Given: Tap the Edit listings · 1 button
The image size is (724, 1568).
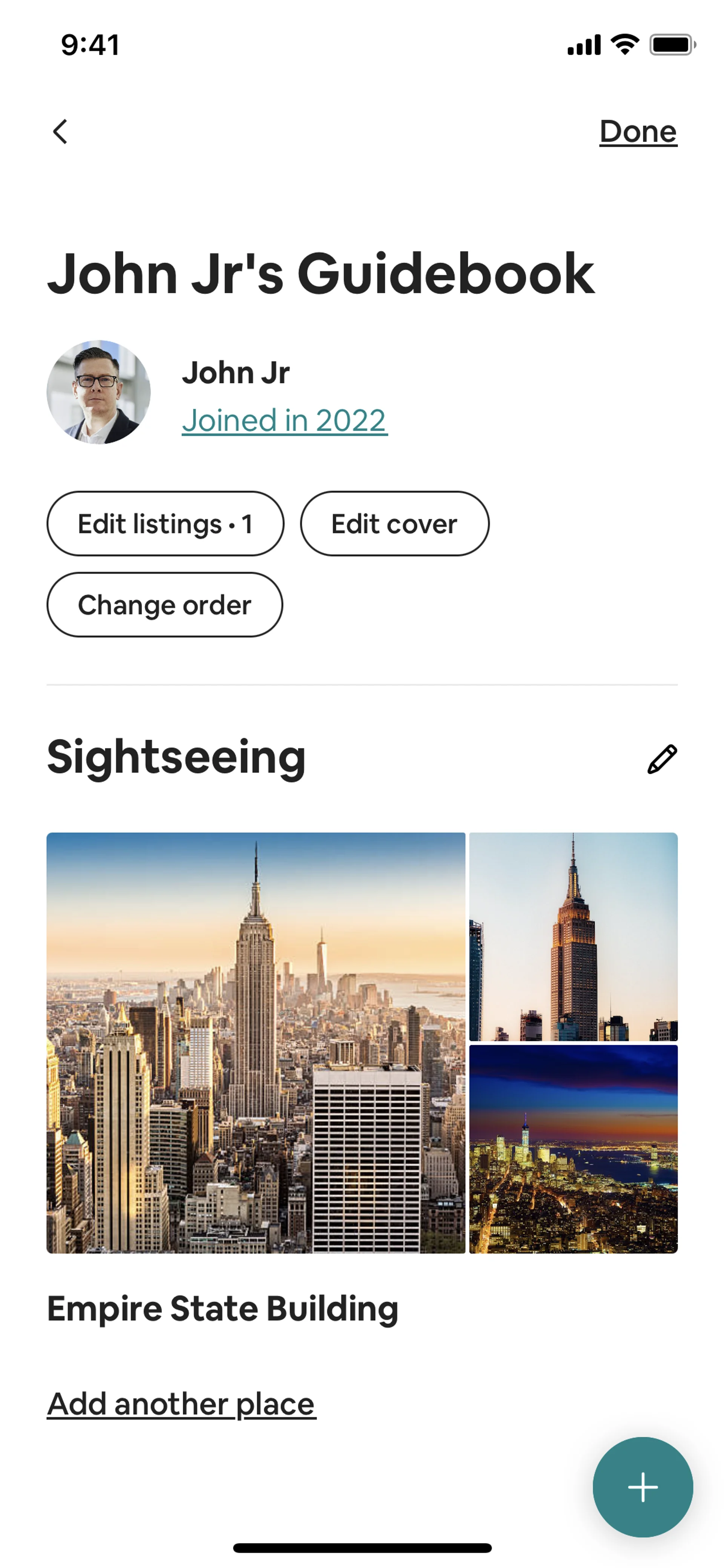Looking at the screenshot, I should [x=166, y=524].
